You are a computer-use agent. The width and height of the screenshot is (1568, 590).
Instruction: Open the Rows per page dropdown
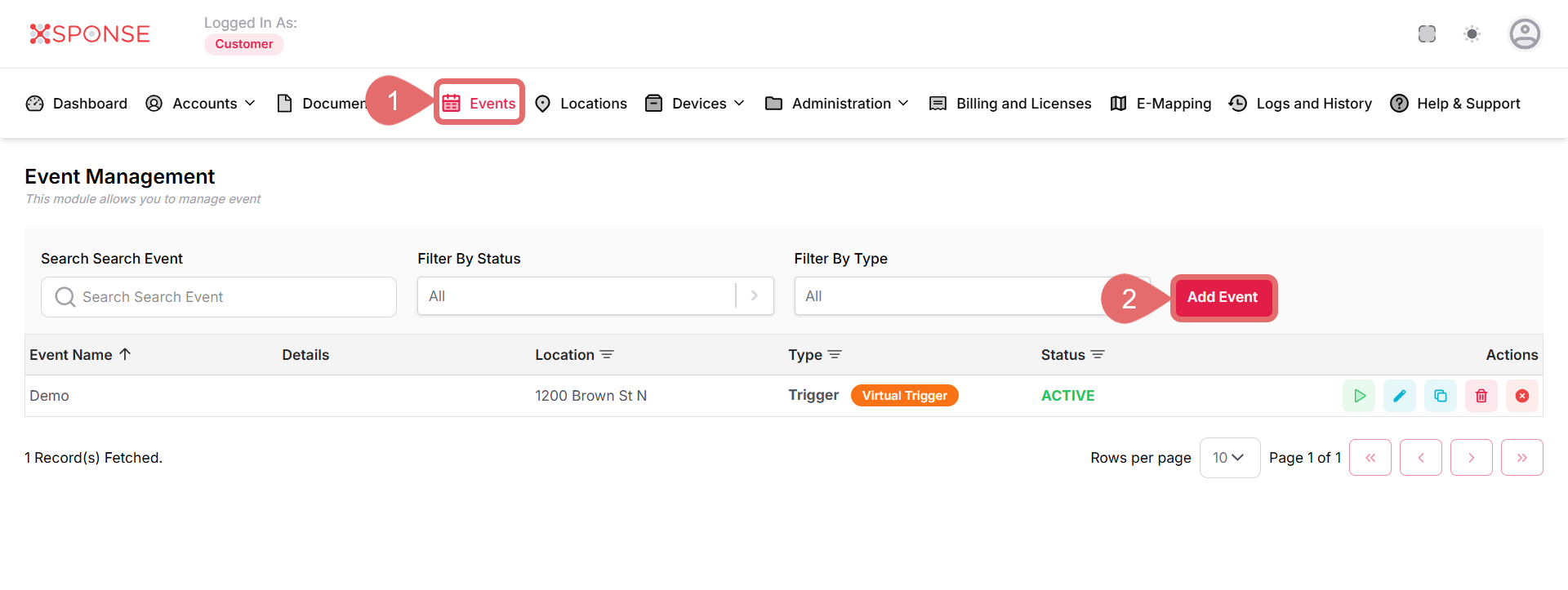(1229, 458)
